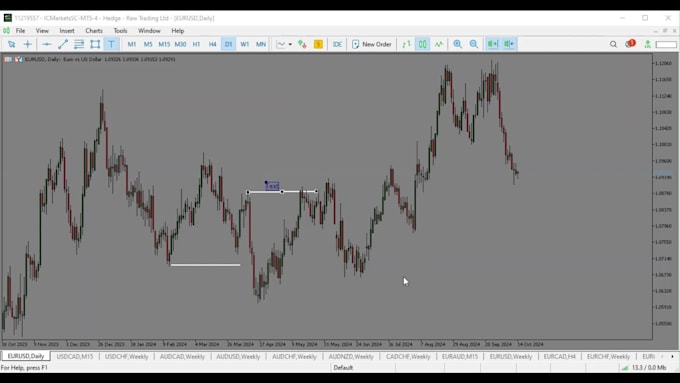Image resolution: width=680 pixels, height=383 pixels.
Task: Click the Default profile in status bar
Action: coord(343,368)
